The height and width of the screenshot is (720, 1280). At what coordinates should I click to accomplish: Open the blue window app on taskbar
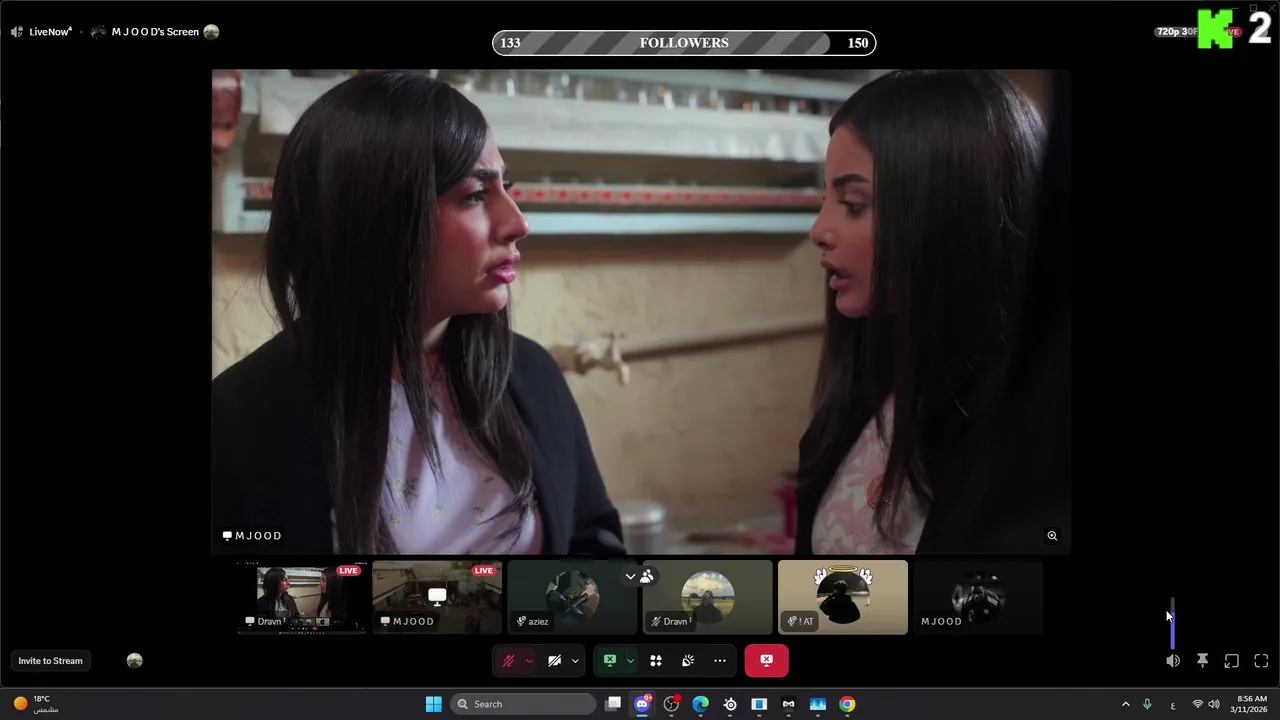point(759,704)
